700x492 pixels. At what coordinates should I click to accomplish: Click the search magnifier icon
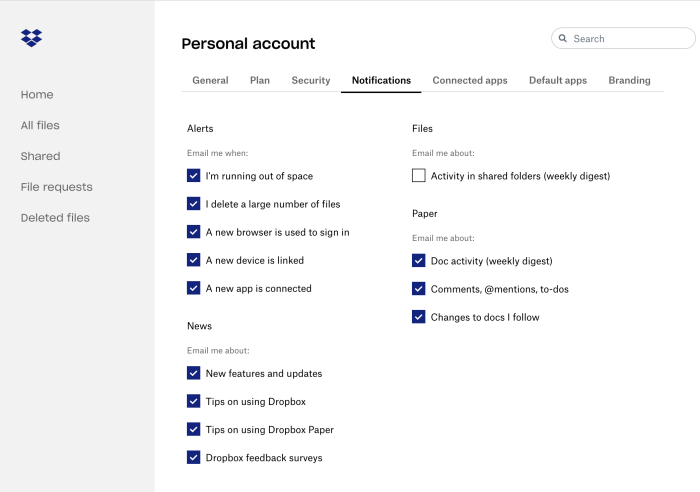click(563, 38)
